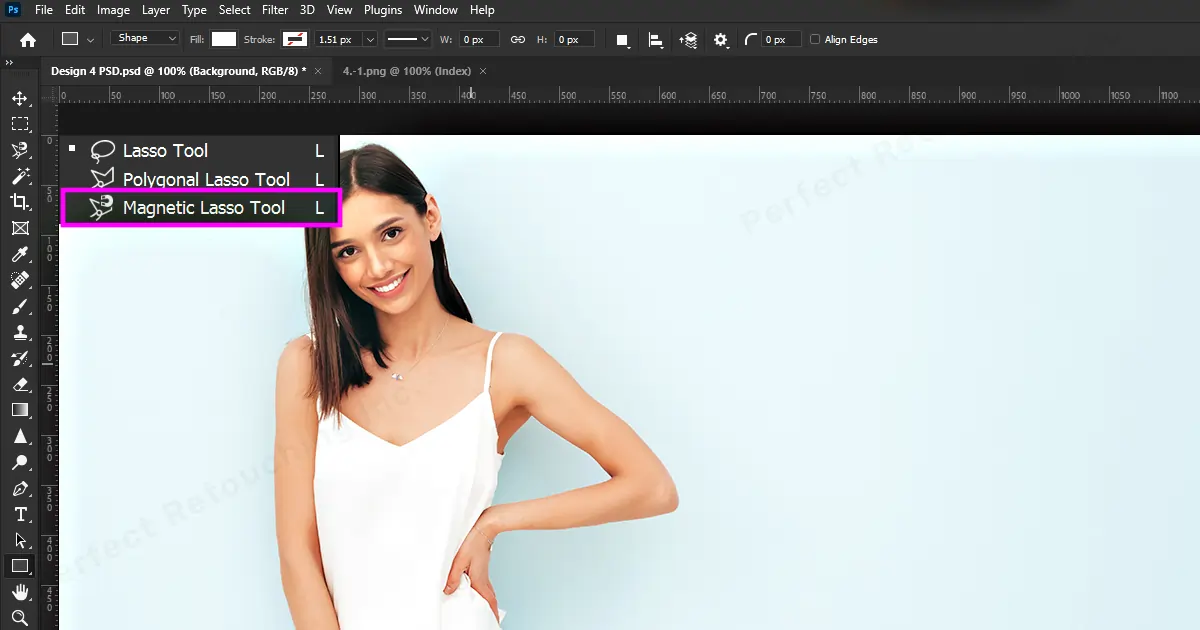
Task: Expand the stroke width dropdown
Action: pos(370,40)
